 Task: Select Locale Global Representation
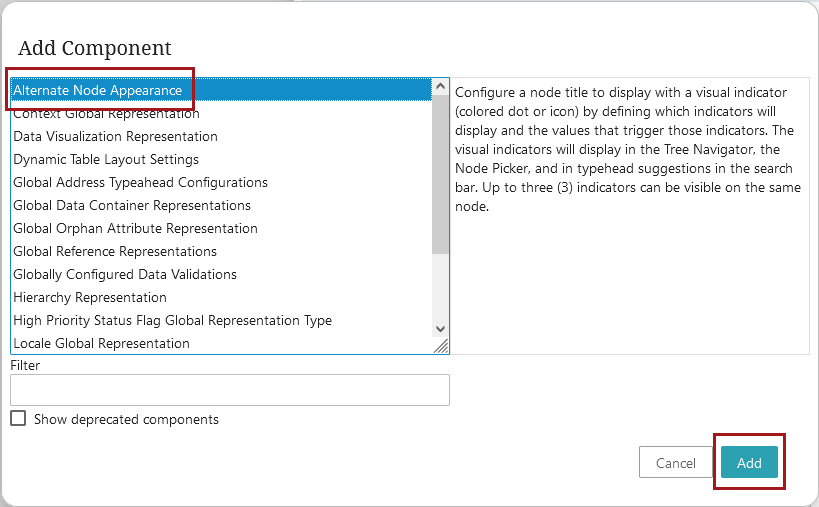(221, 343)
